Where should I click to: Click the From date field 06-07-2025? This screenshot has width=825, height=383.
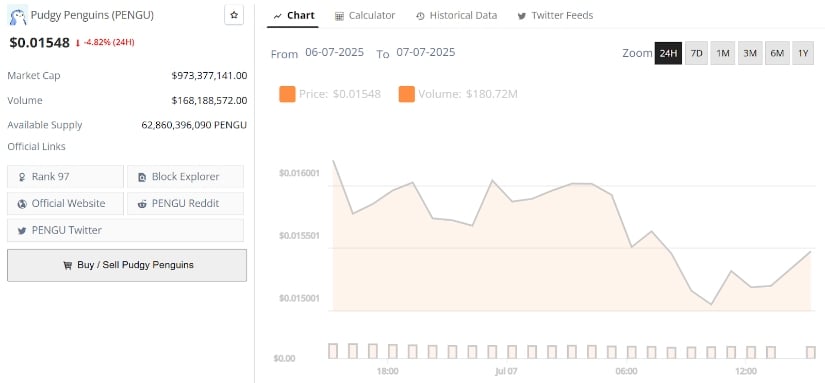click(335, 53)
